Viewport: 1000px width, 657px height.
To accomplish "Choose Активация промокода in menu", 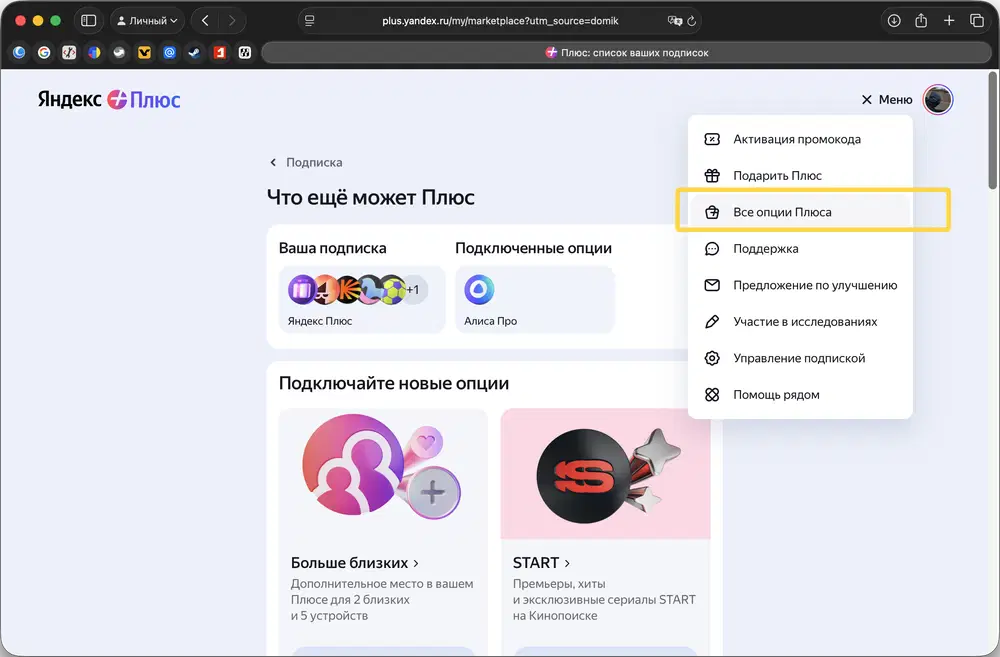I will 800,139.
